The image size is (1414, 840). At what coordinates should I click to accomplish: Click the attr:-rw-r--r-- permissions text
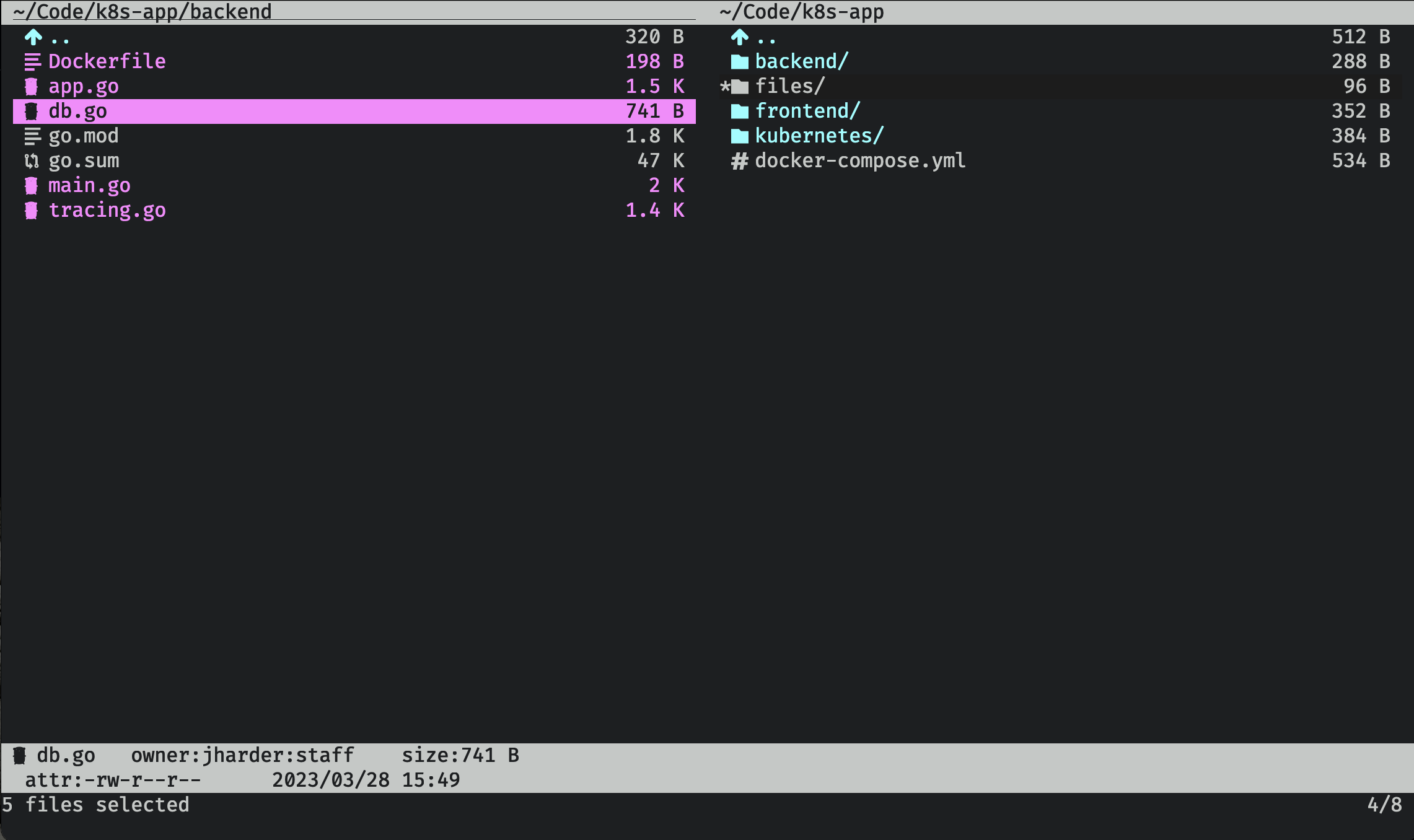click(x=113, y=780)
